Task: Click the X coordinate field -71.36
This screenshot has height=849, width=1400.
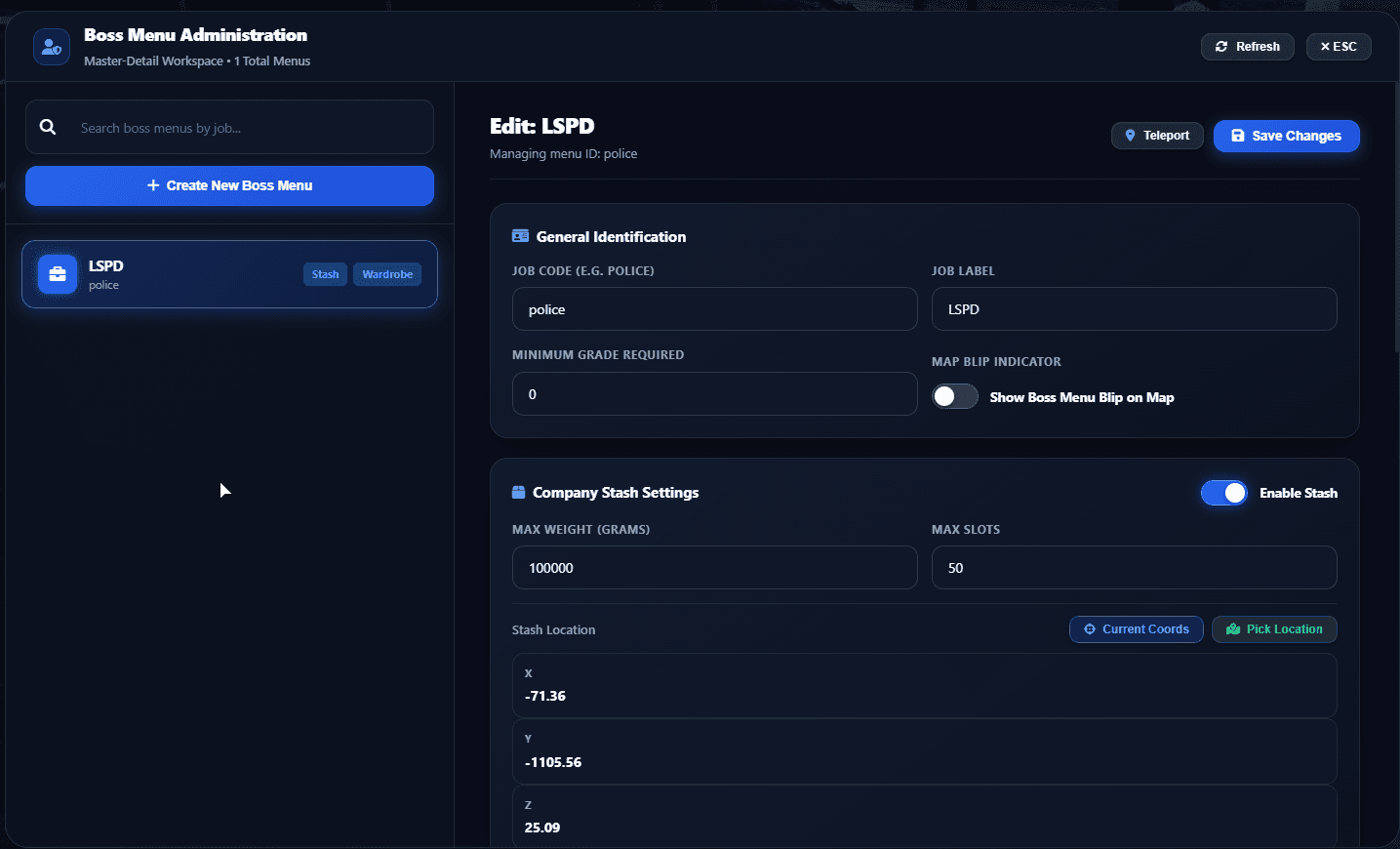Action: pos(925,686)
